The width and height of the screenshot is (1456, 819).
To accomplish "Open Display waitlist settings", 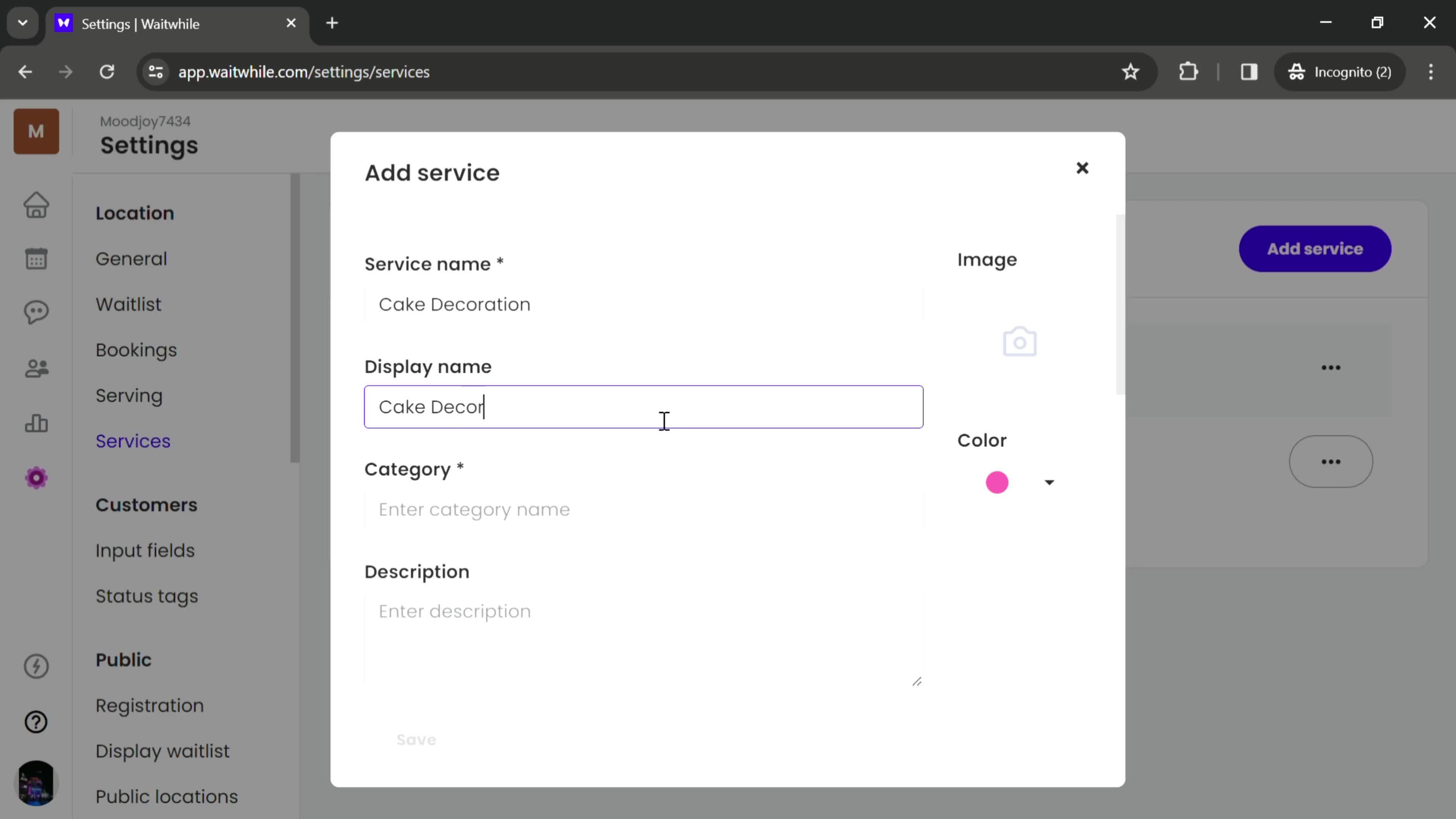I will click(x=163, y=752).
